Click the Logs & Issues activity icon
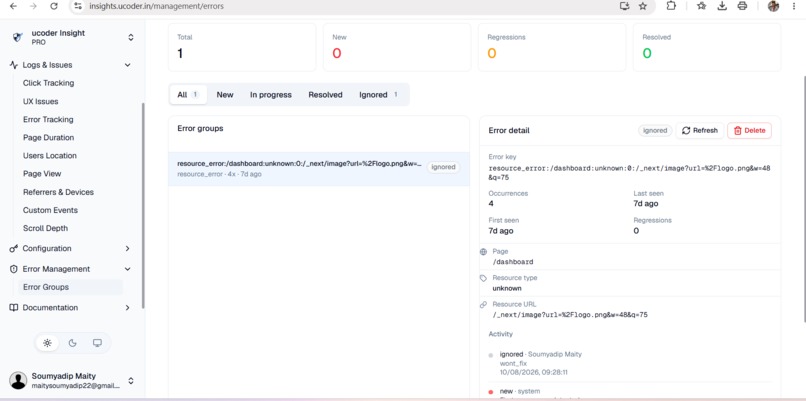Viewport: 806px width, 401px height. 14,65
